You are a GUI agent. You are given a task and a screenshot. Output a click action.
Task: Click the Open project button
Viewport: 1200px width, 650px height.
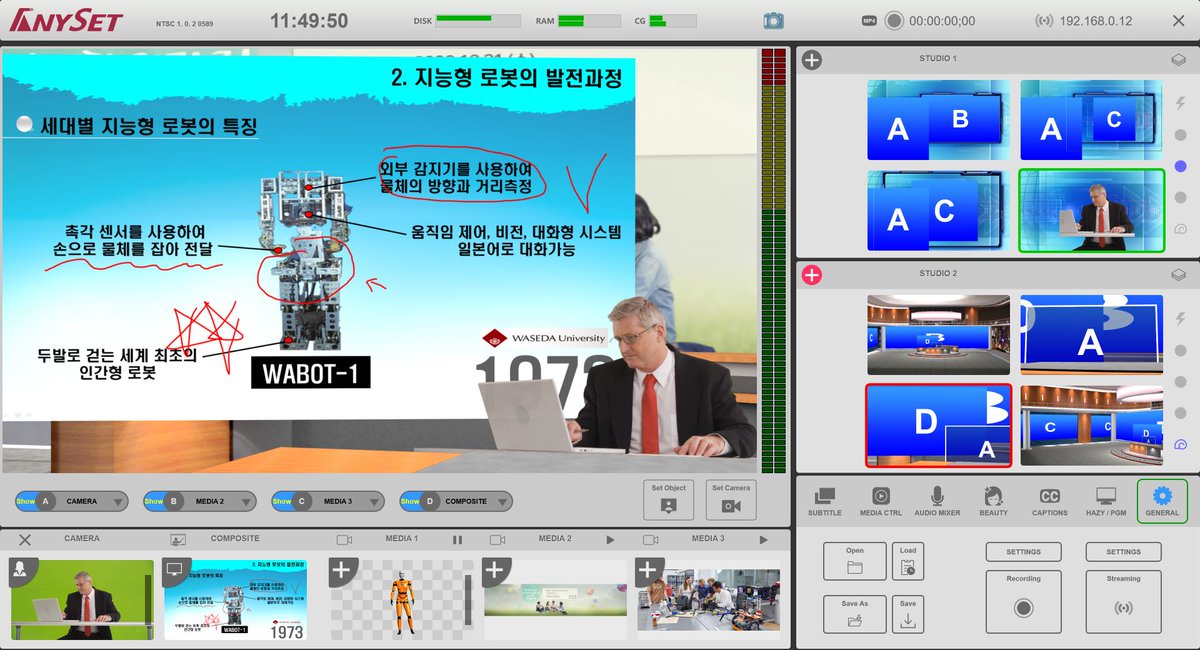pyautogui.click(x=855, y=561)
